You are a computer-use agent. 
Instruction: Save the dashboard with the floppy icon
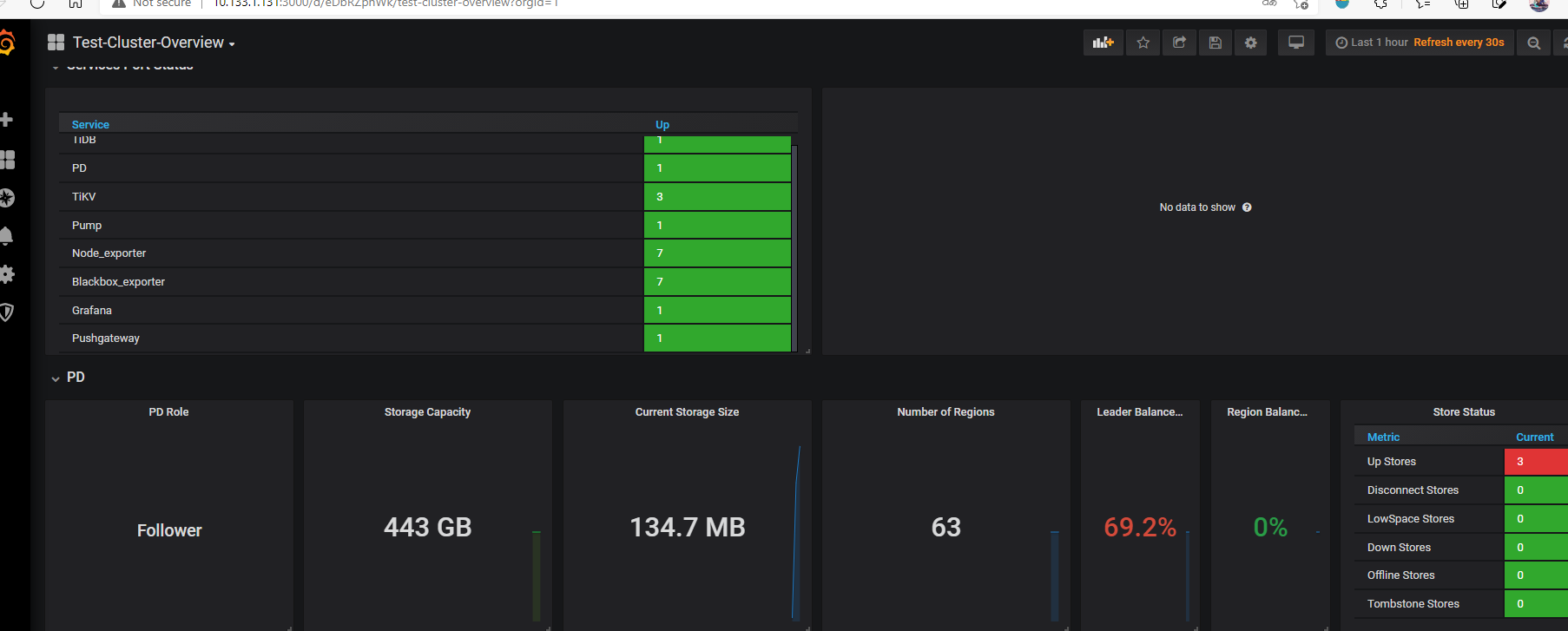click(1216, 43)
